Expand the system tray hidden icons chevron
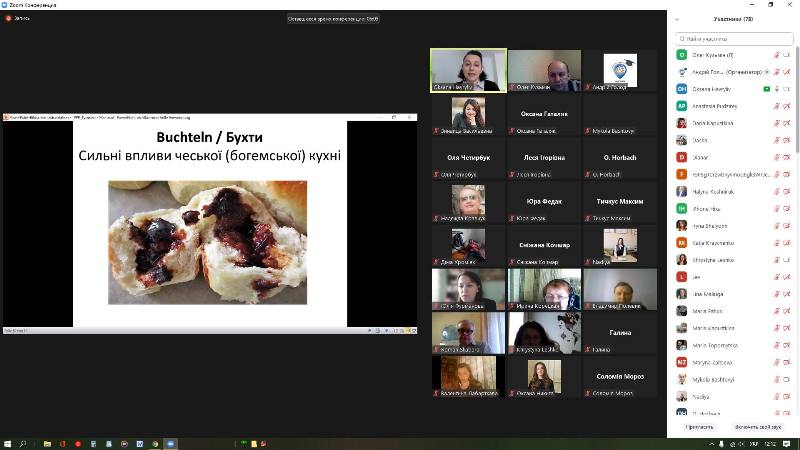 click(x=712, y=444)
